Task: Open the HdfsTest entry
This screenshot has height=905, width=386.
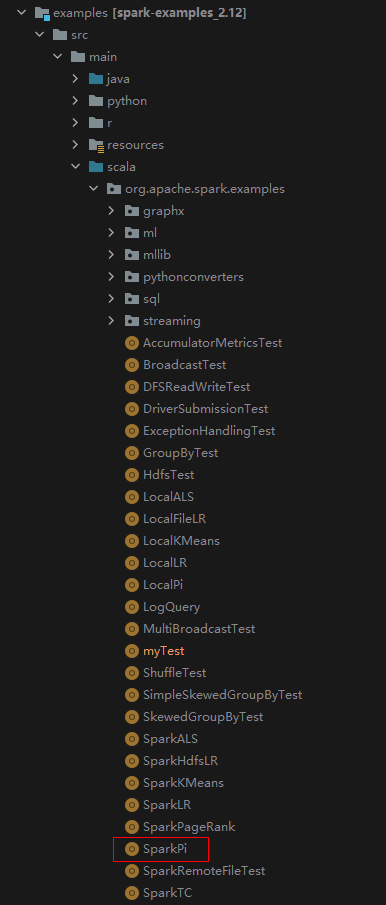Action: 168,474
